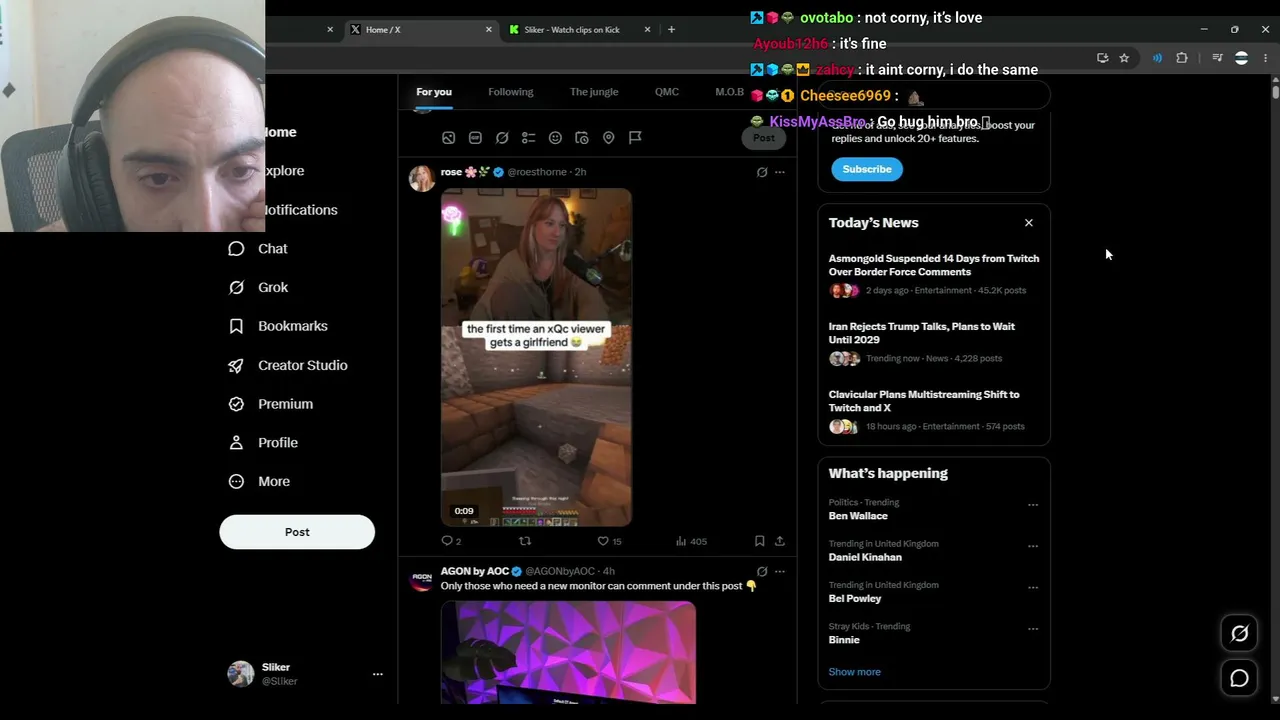Like rose's post
This screenshot has height=720, width=1280.
point(609,541)
